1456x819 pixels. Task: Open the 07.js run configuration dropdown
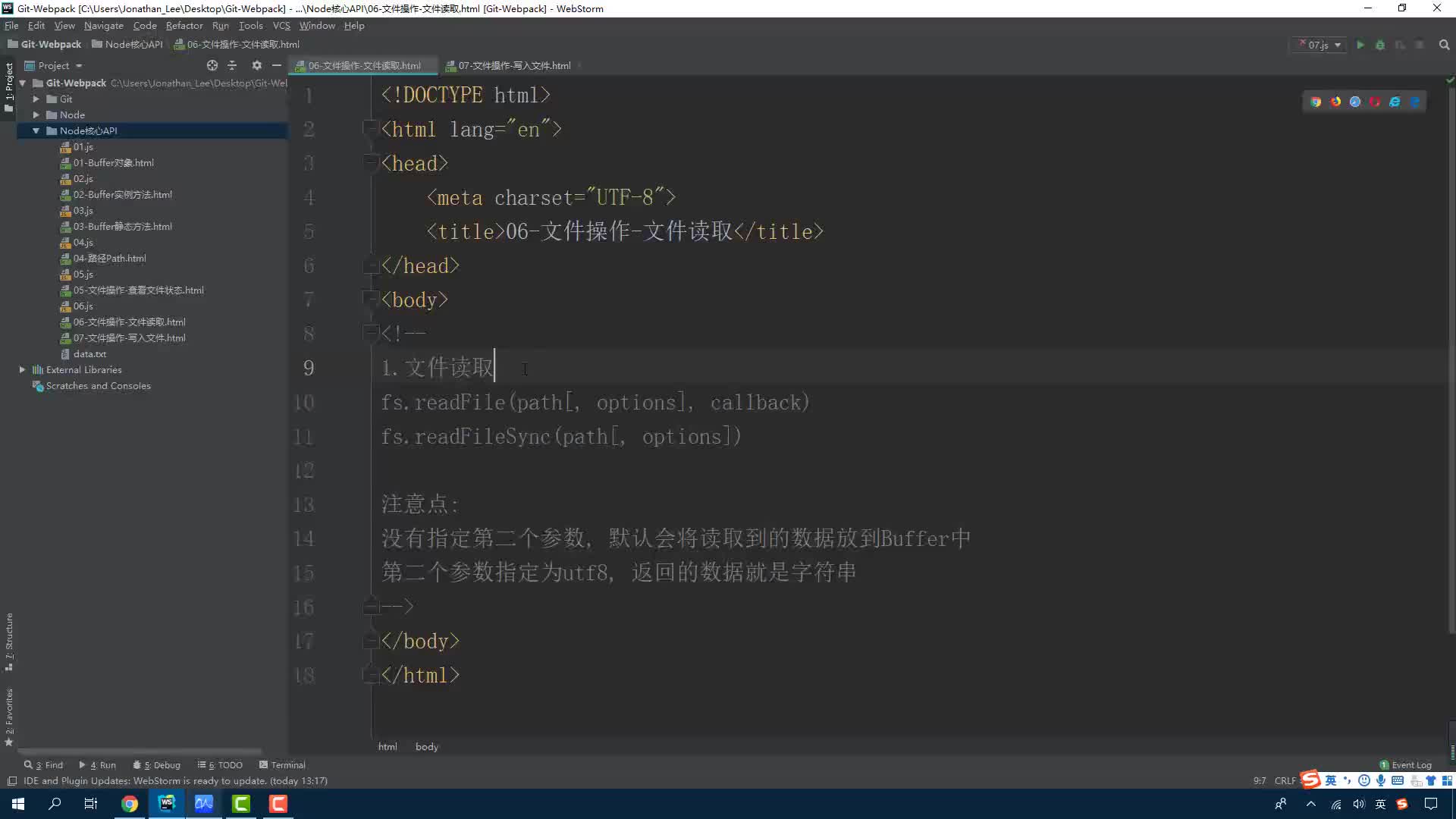1321,45
